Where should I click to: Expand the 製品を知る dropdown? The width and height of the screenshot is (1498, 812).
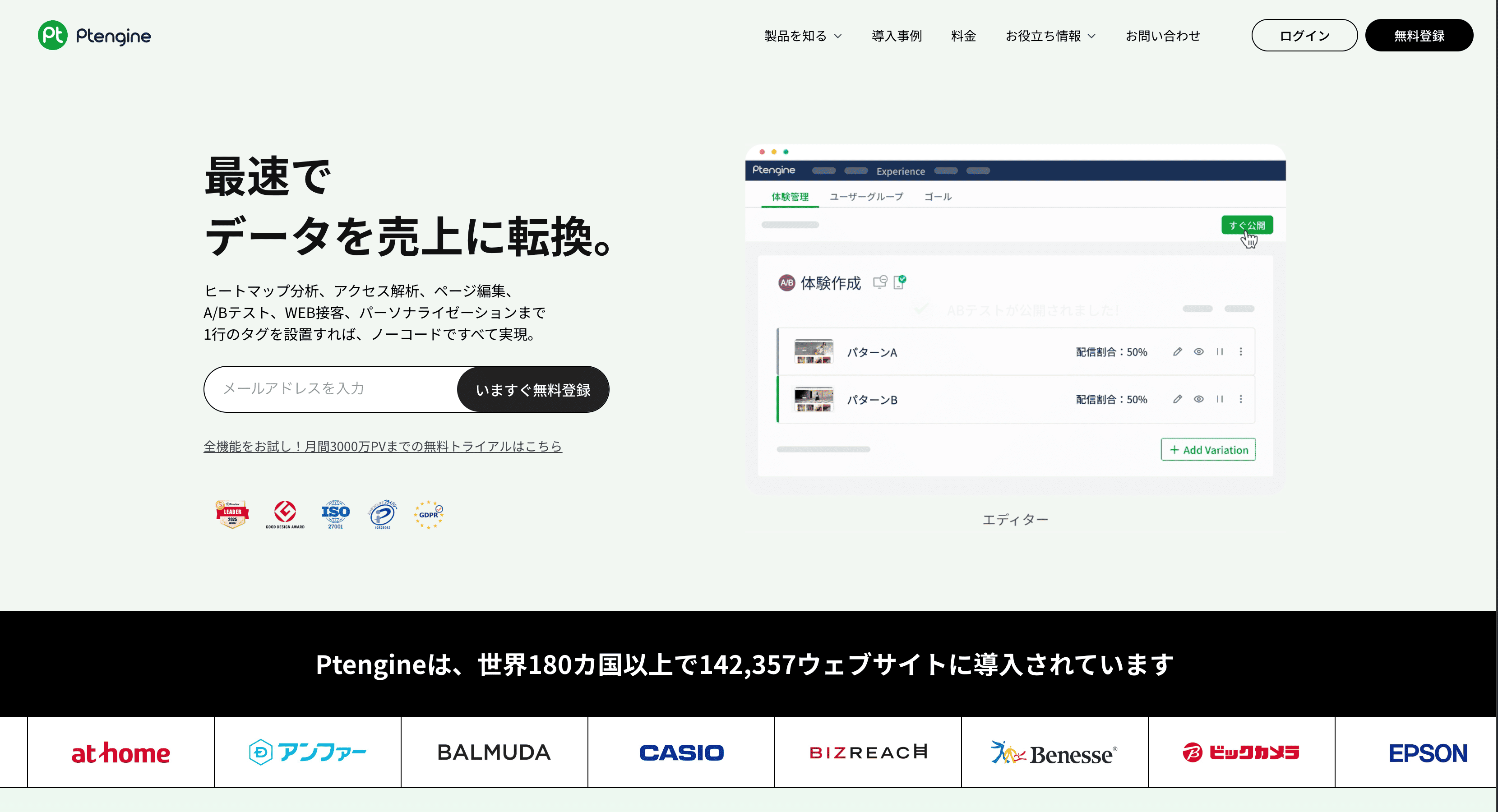[x=801, y=36]
